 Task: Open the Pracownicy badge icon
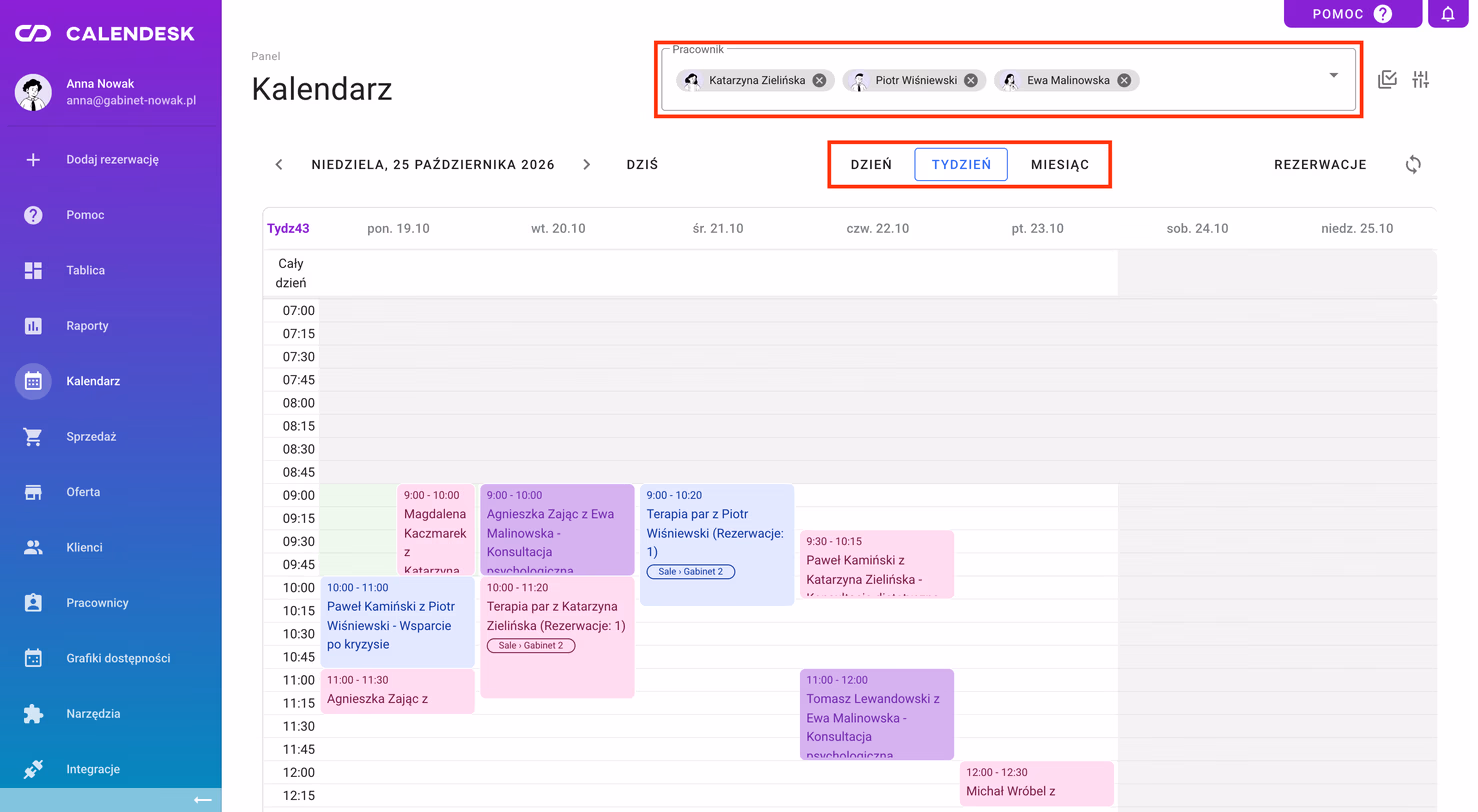33,603
